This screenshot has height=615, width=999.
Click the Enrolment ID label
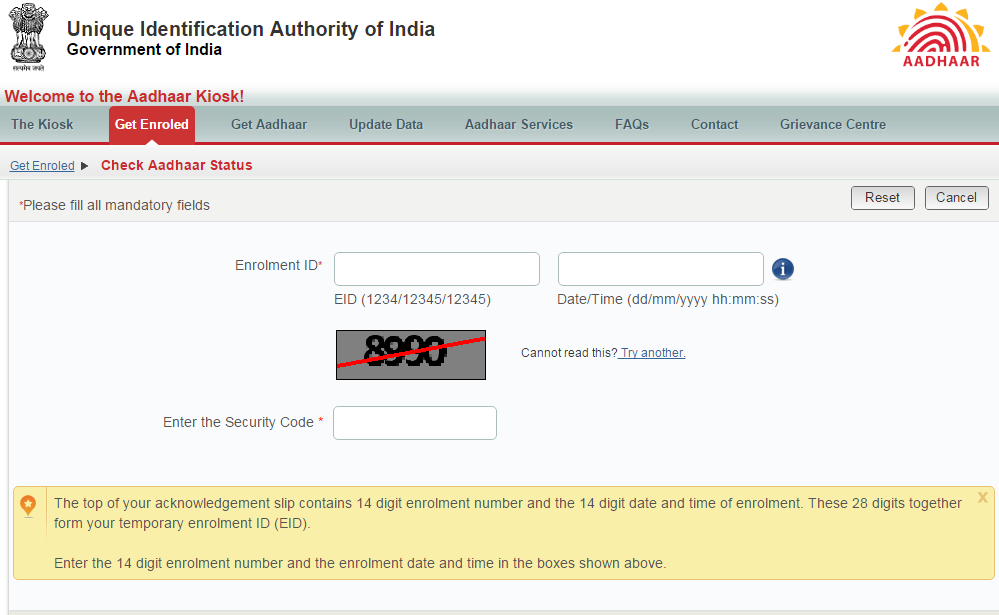pos(277,265)
